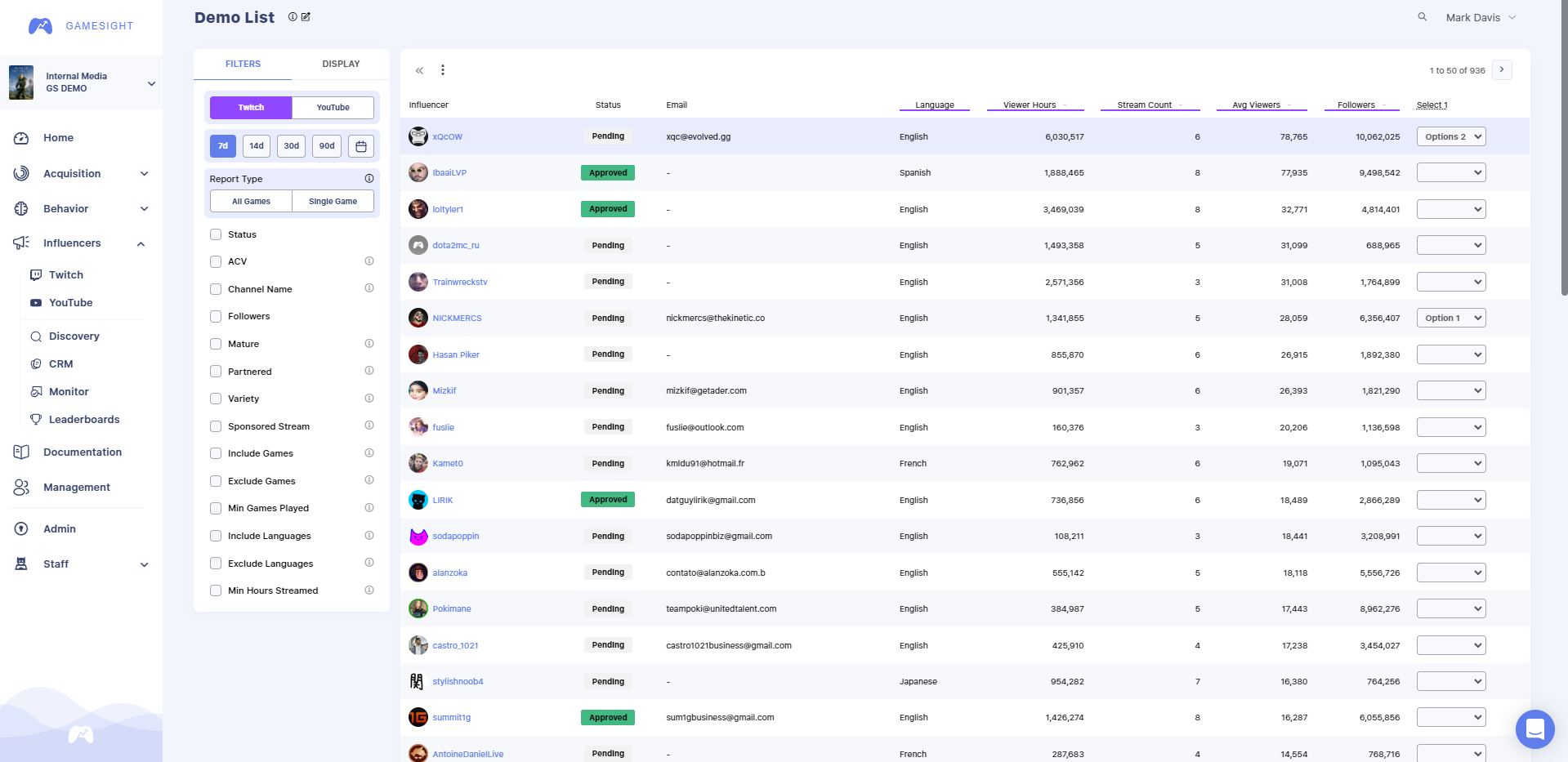1568x762 pixels.
Task: Enable the Status filter checkbox
Action: point(216,234)
